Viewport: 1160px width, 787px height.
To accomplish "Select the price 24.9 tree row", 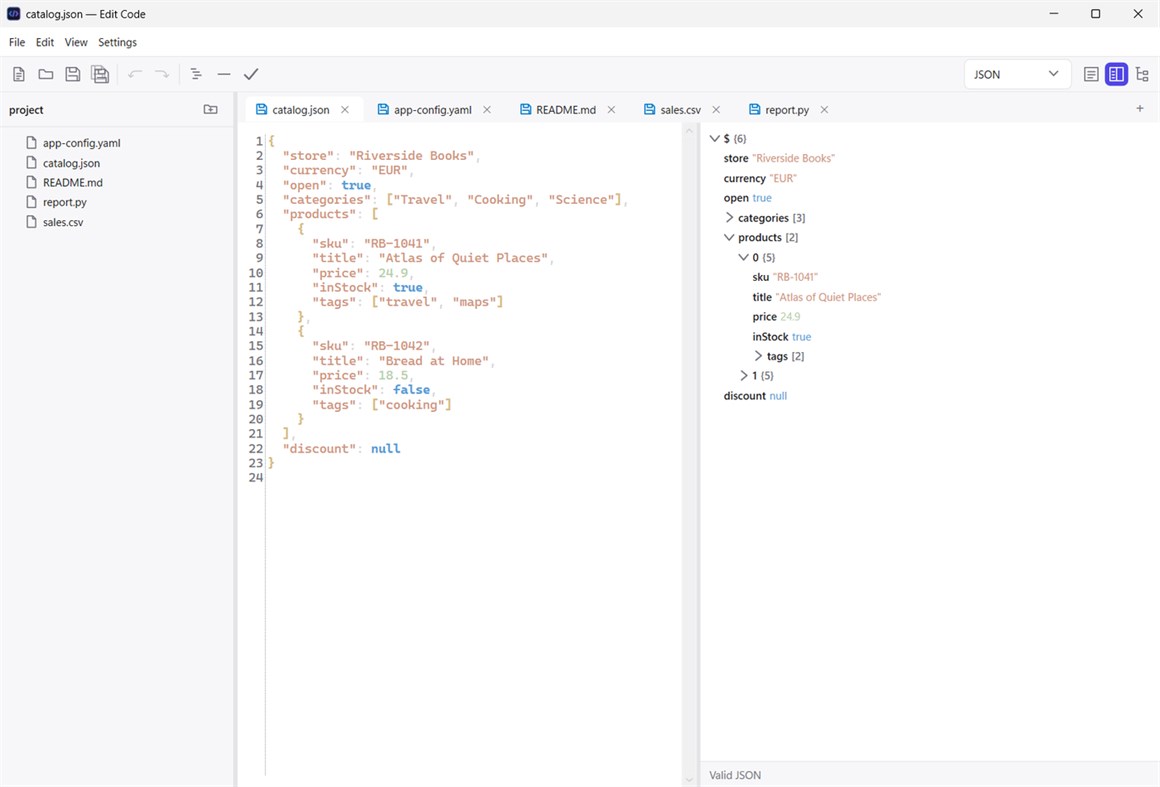I will tap(776, 317).
